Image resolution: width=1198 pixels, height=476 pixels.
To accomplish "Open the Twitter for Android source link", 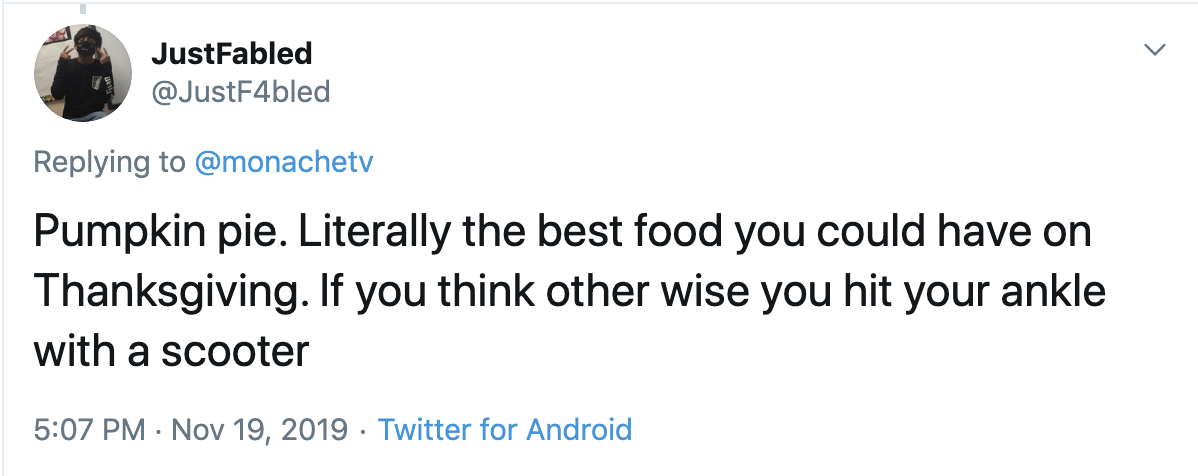I will coord(506,430).
